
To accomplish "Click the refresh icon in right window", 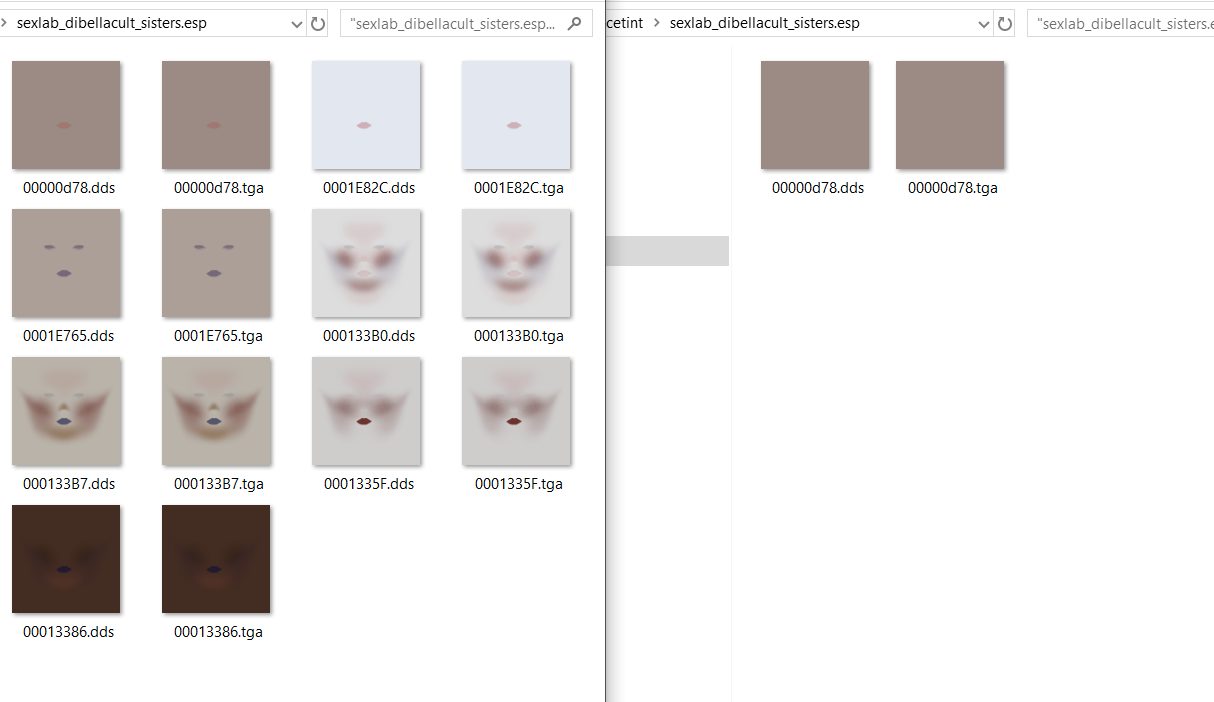I will pos(1005,23).
